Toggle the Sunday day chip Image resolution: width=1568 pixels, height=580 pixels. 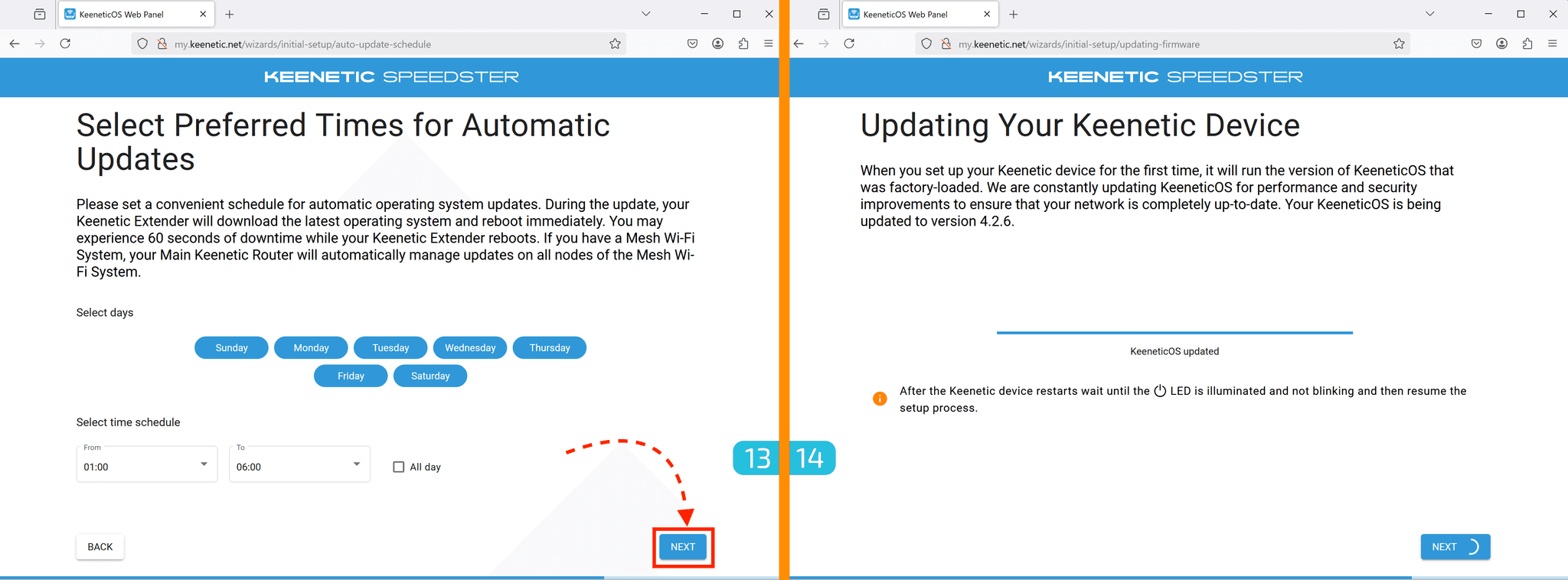(x=231, y=347)
